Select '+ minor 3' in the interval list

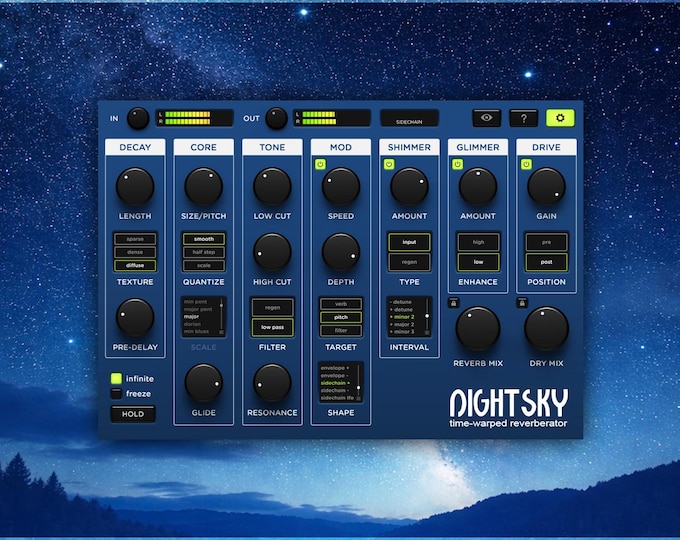point(402,332)
